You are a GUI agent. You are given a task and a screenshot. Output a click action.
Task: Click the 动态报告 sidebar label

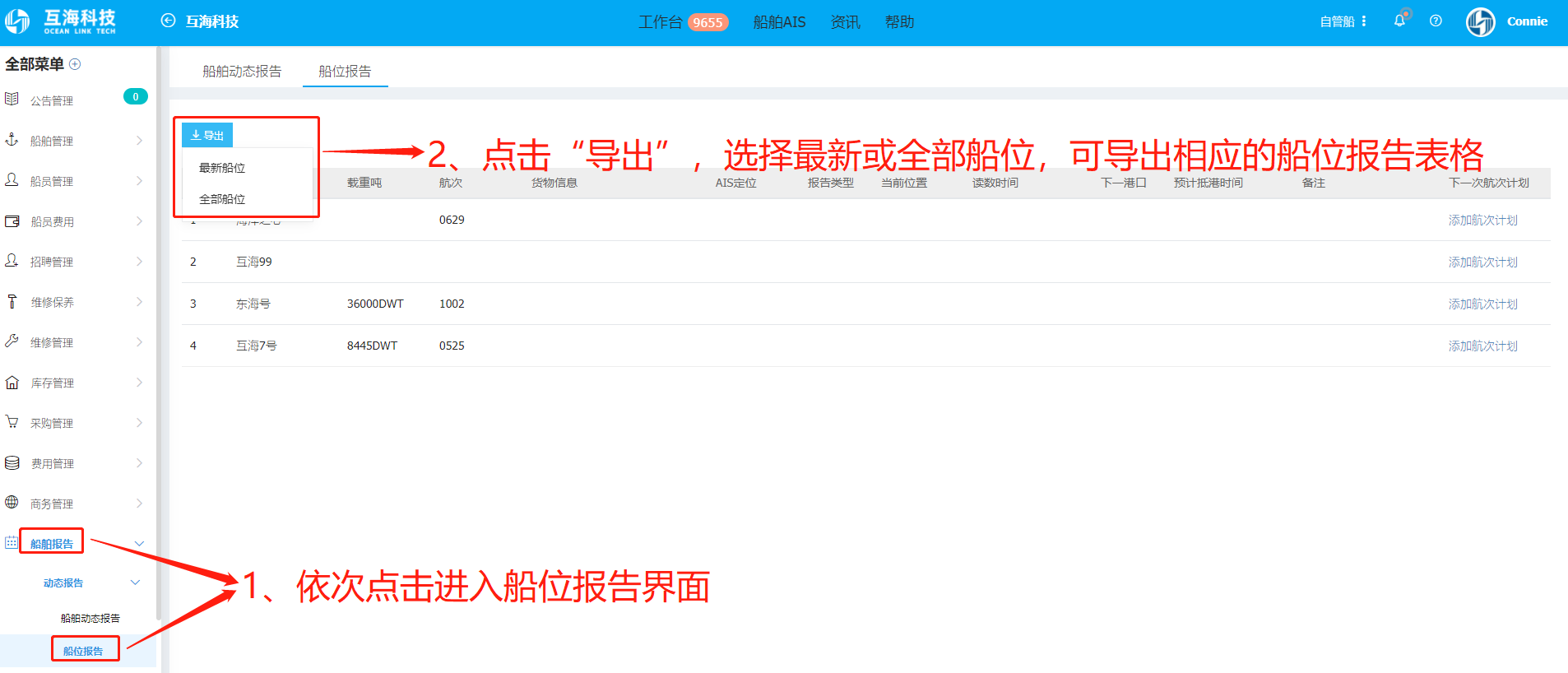coord(63,582)
